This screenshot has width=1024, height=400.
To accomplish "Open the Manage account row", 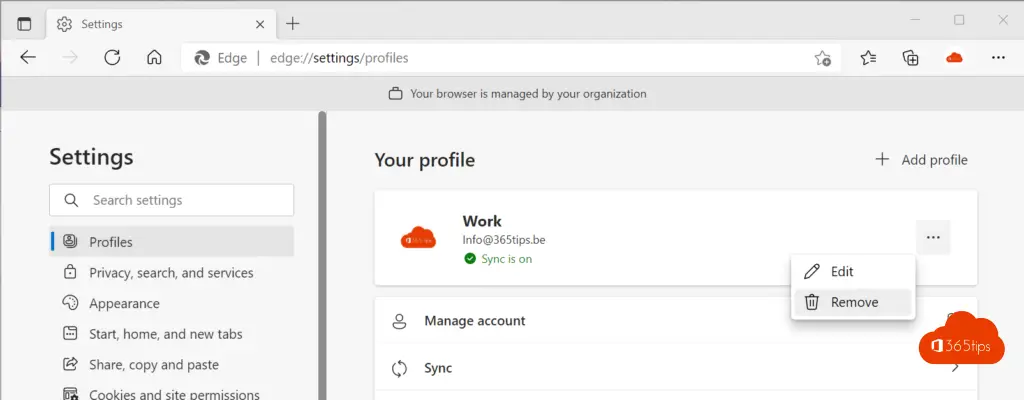I will (x=676, y=321).
